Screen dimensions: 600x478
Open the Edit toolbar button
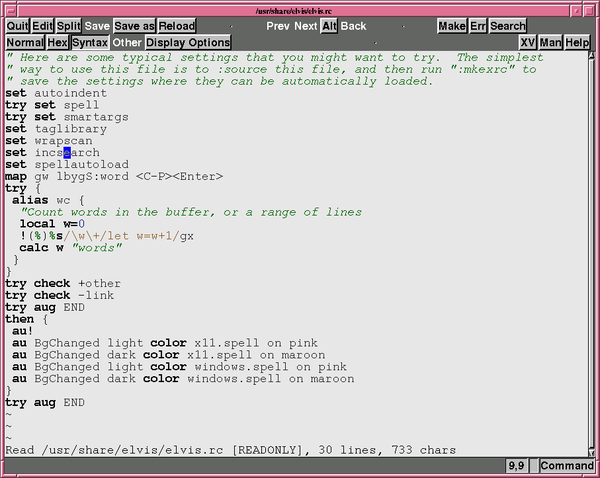(x=42, y=26)
